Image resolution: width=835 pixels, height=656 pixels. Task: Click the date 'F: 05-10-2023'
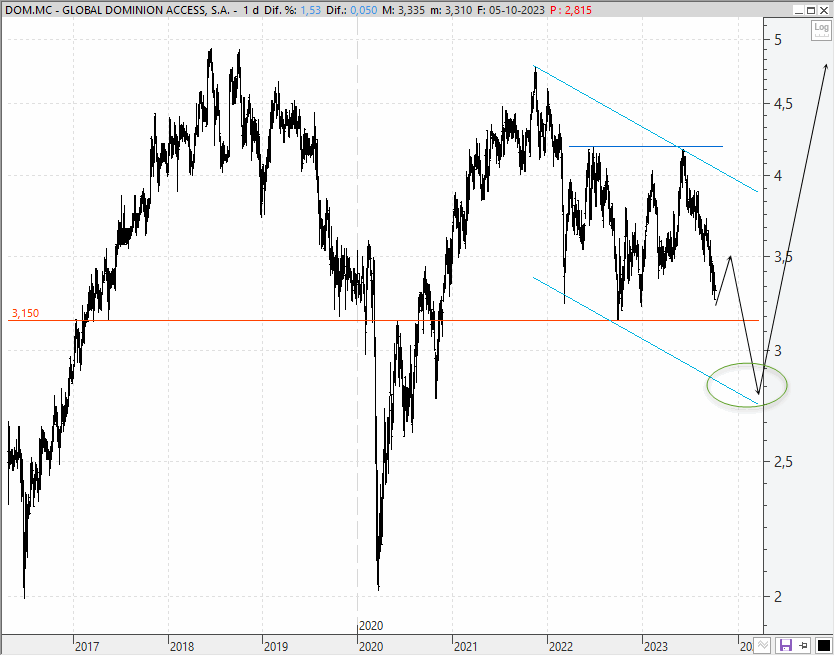click(x=509, y=10)
